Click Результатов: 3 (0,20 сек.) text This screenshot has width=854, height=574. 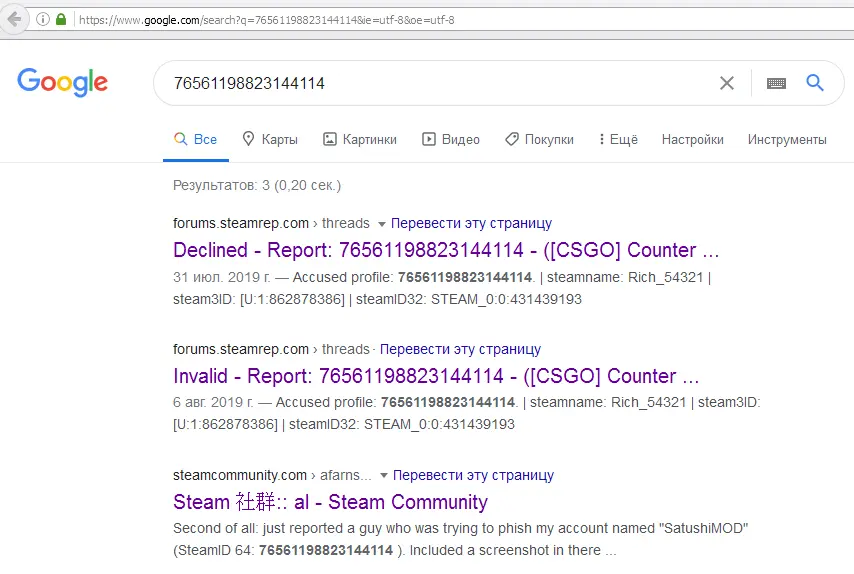coord(257,185)
